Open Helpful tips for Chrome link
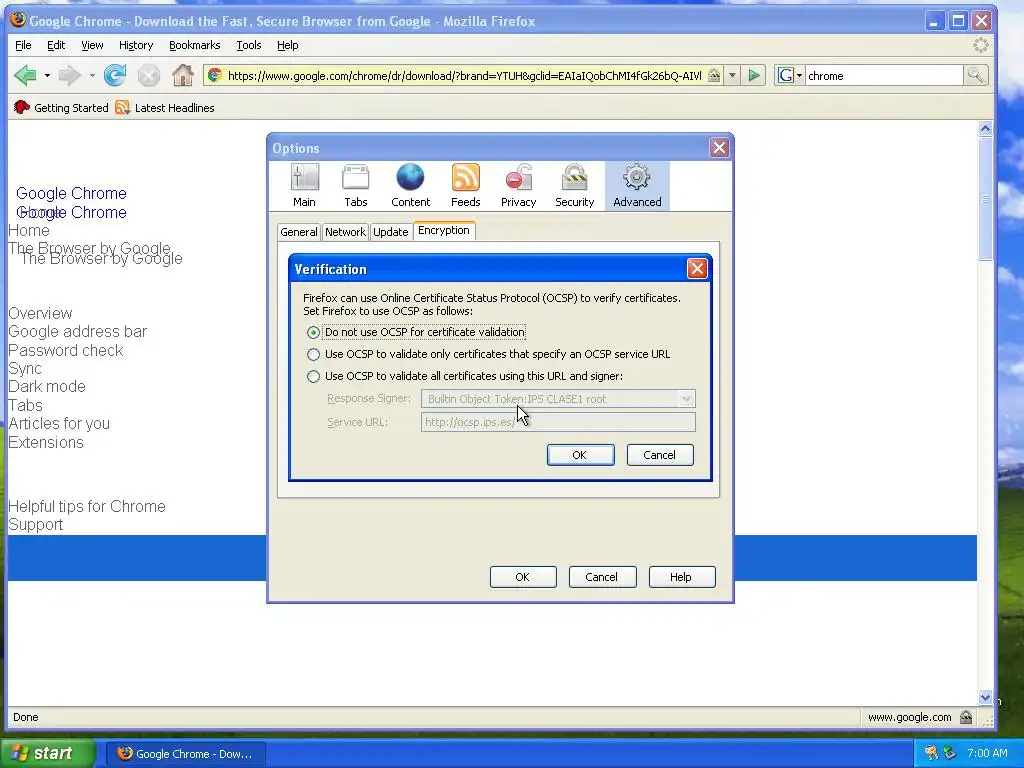 coord(87,507)
